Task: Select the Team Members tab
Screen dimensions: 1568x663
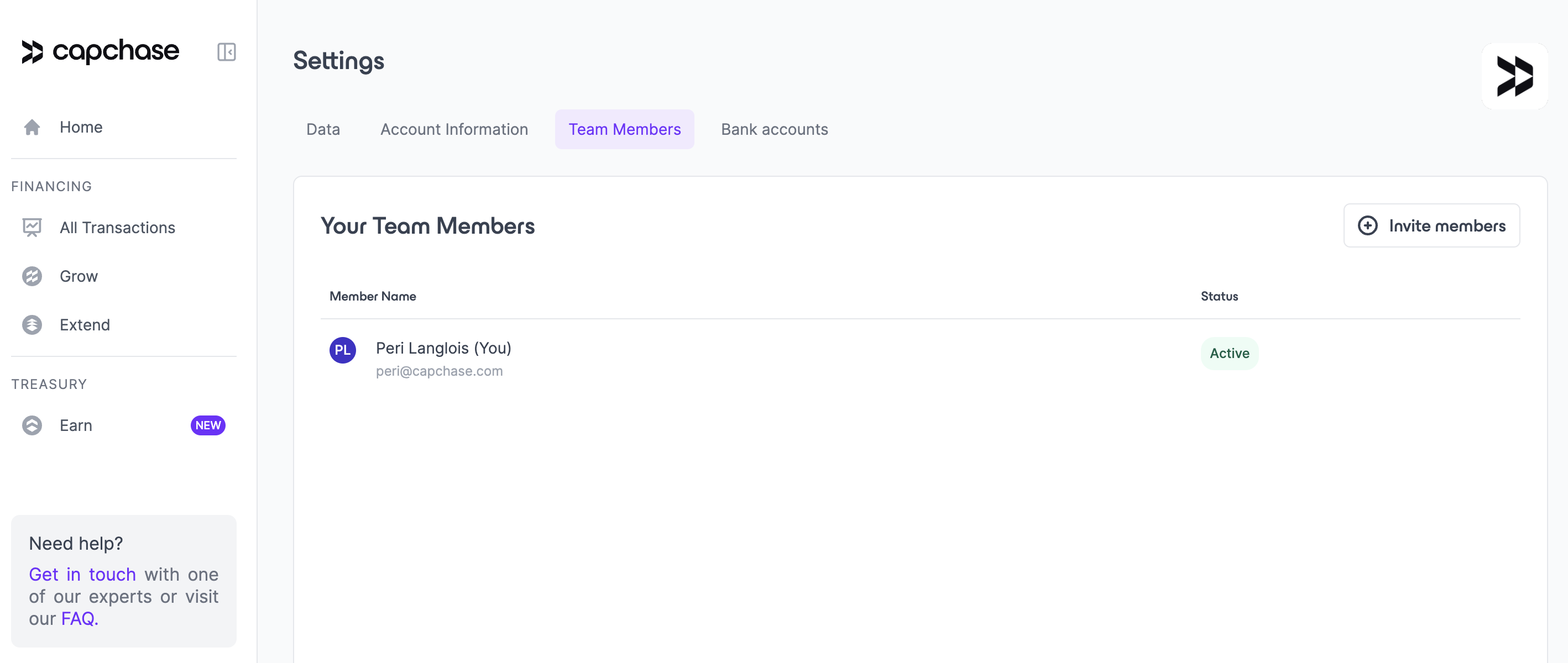Action: click(x=625, y=129)
